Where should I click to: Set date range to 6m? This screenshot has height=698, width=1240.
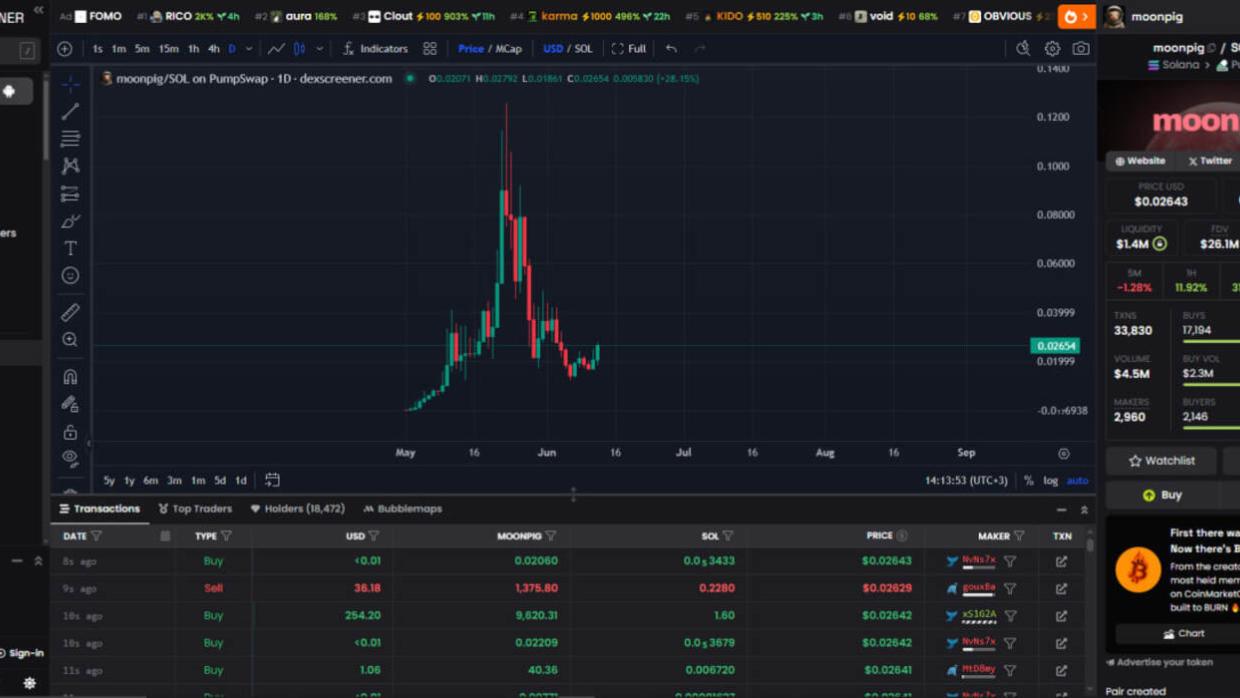click(150, 481)
